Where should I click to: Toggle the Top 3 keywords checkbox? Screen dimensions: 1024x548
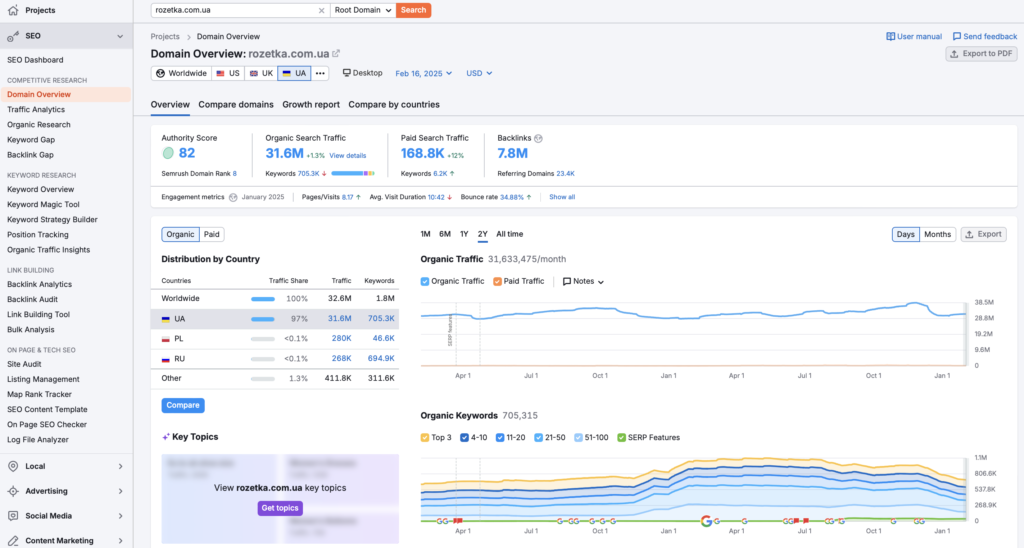425,437
